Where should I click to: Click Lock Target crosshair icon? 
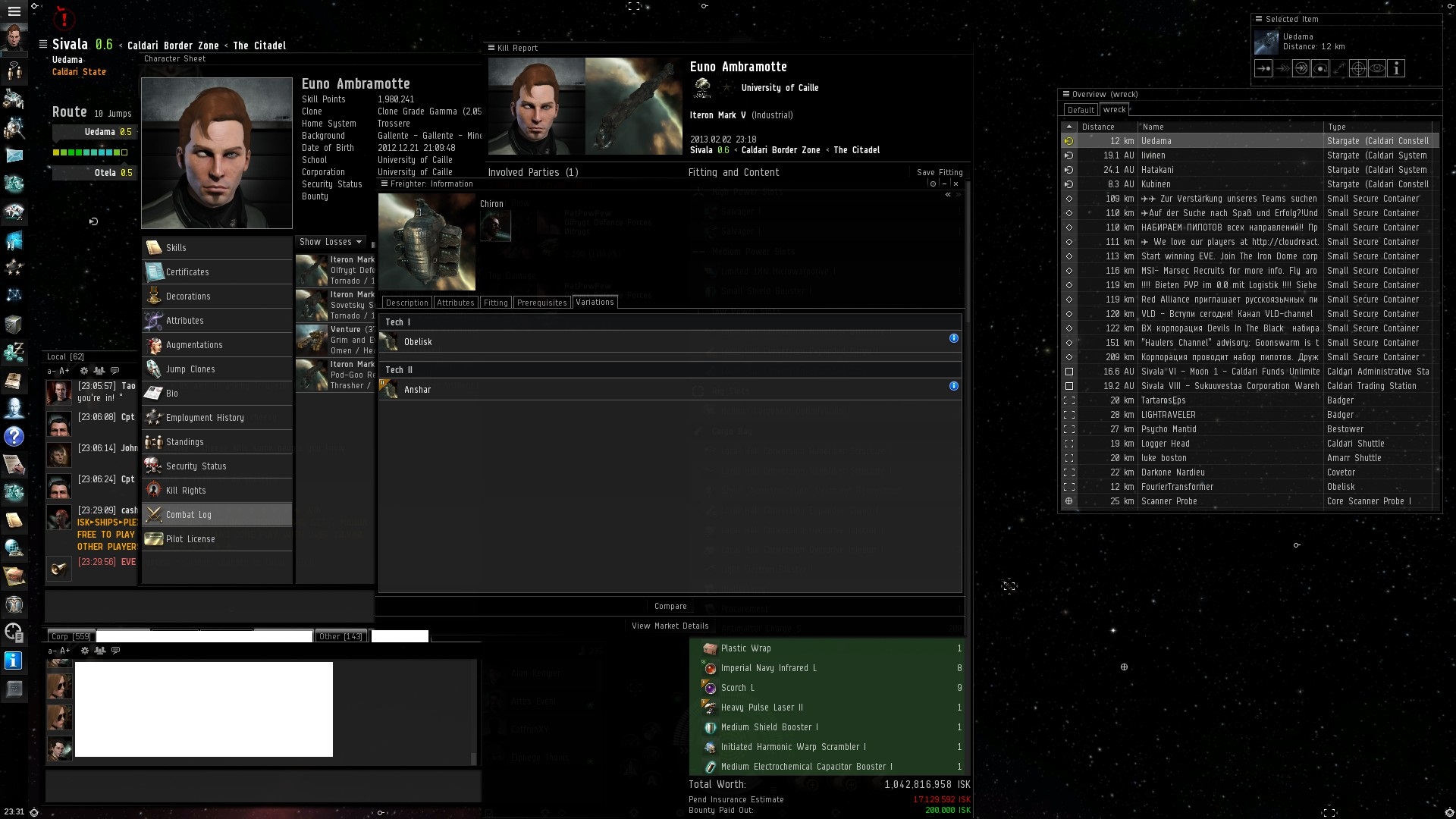pyautogui.click(x=1358, y=69)
